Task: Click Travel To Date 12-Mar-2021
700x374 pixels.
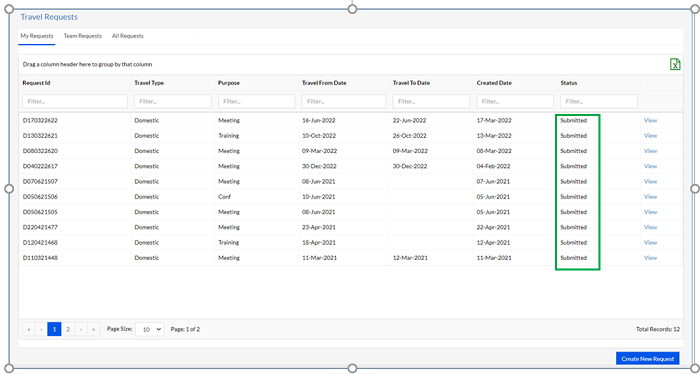Action: [410, 258]
